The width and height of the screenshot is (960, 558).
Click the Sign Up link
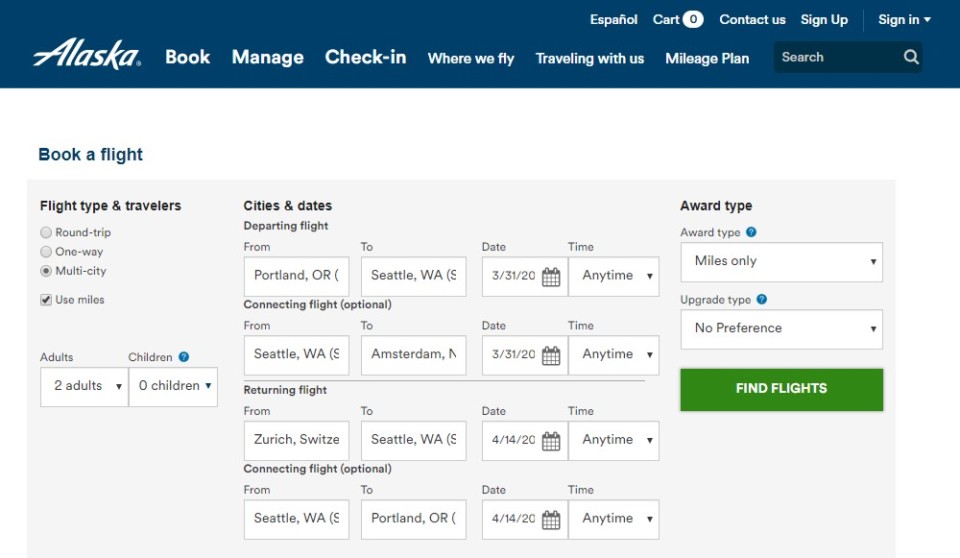click(x=824, y=20)
